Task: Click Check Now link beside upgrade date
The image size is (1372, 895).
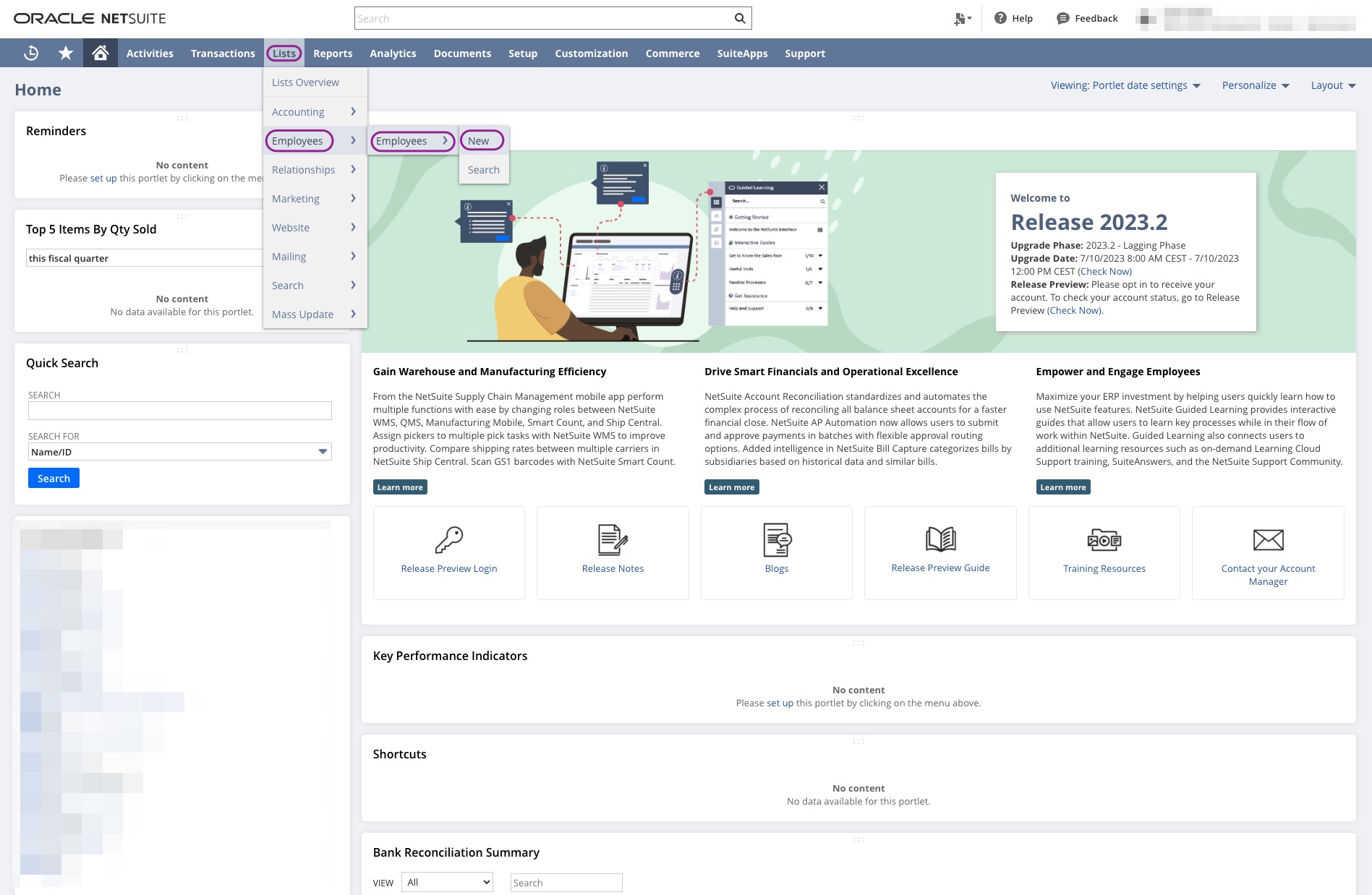Action: tap(1104, 271)
